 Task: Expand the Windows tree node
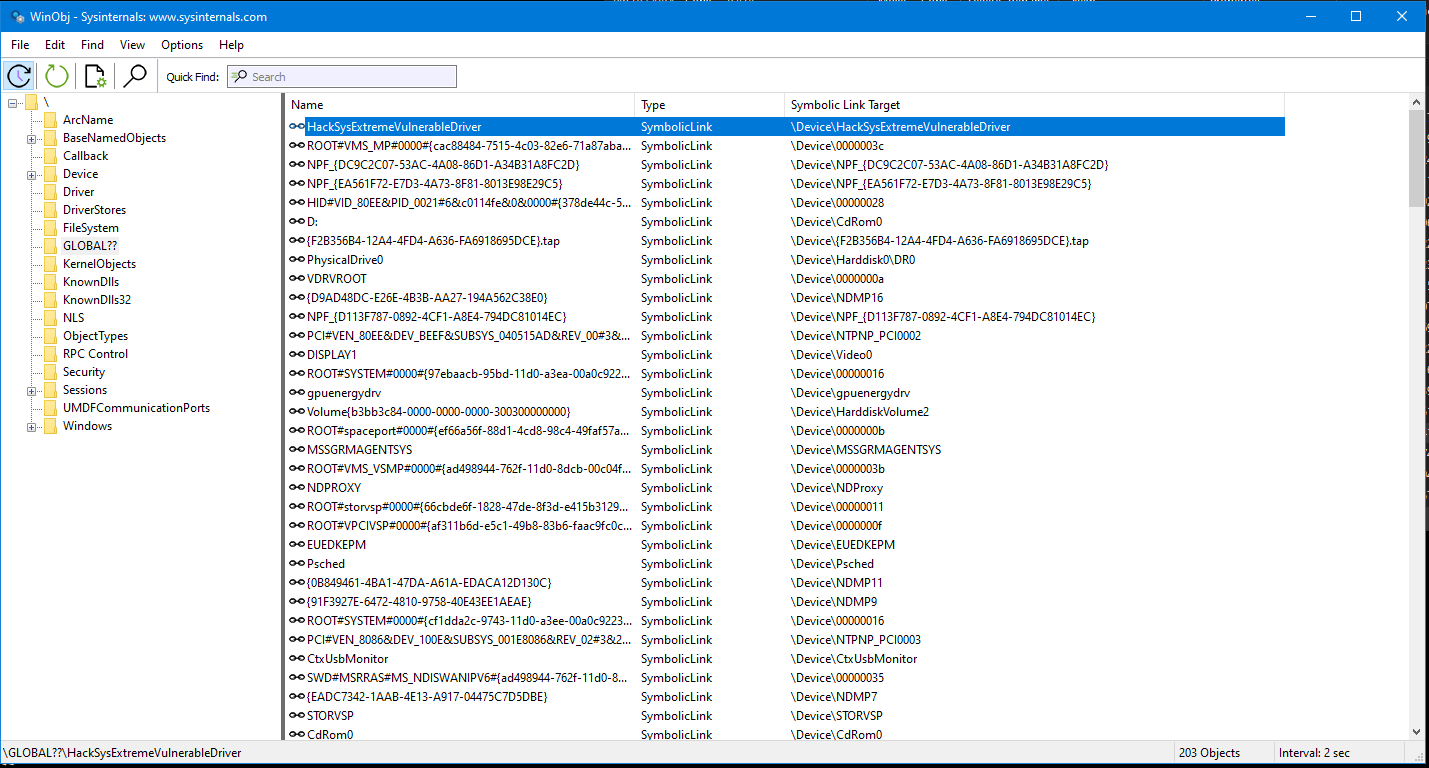click(32, 426)
